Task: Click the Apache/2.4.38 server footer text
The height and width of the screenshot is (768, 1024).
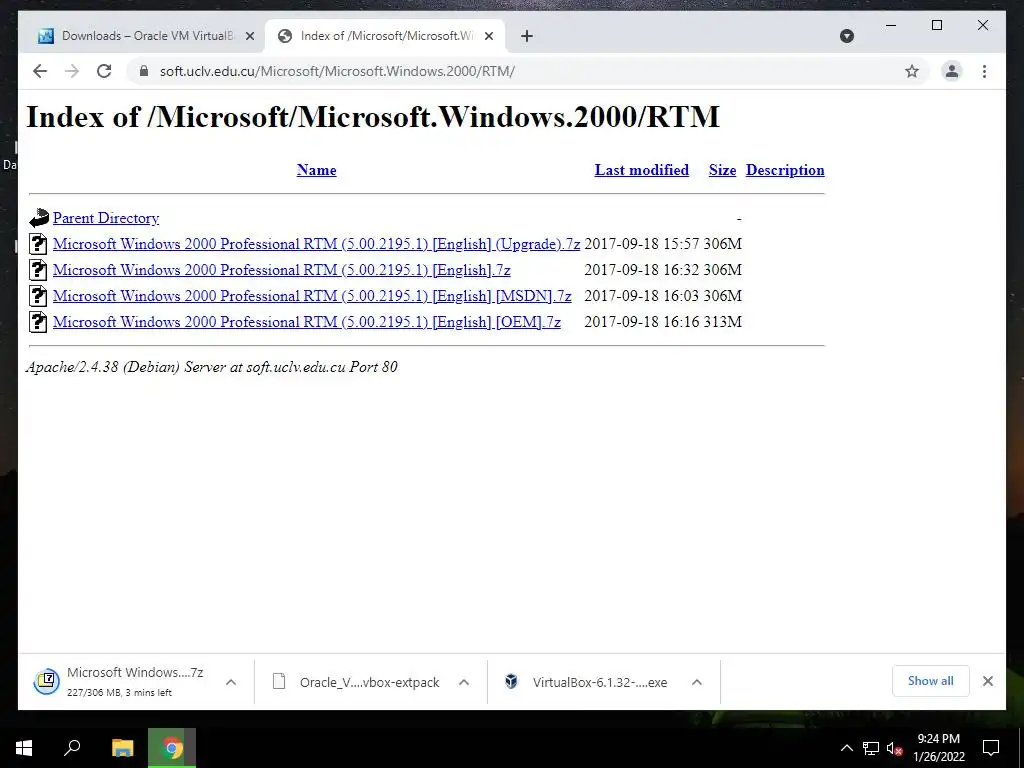Action: (x=212, y=367)
